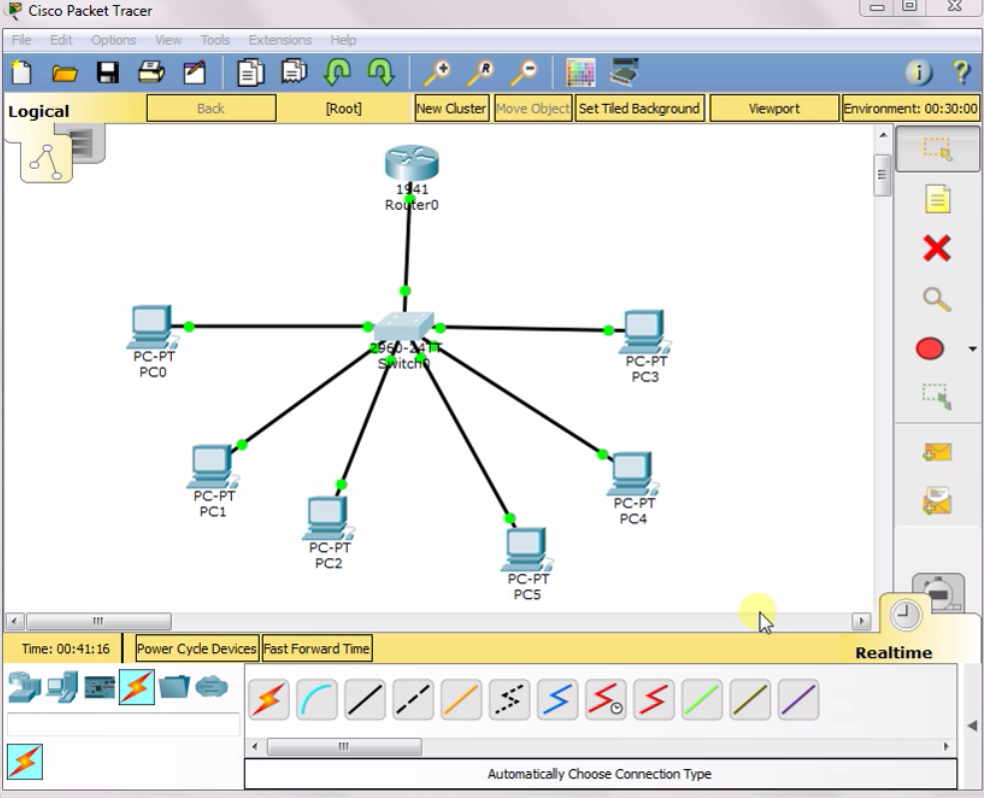Select the Fiber orange cable

[x=461, y=699]
